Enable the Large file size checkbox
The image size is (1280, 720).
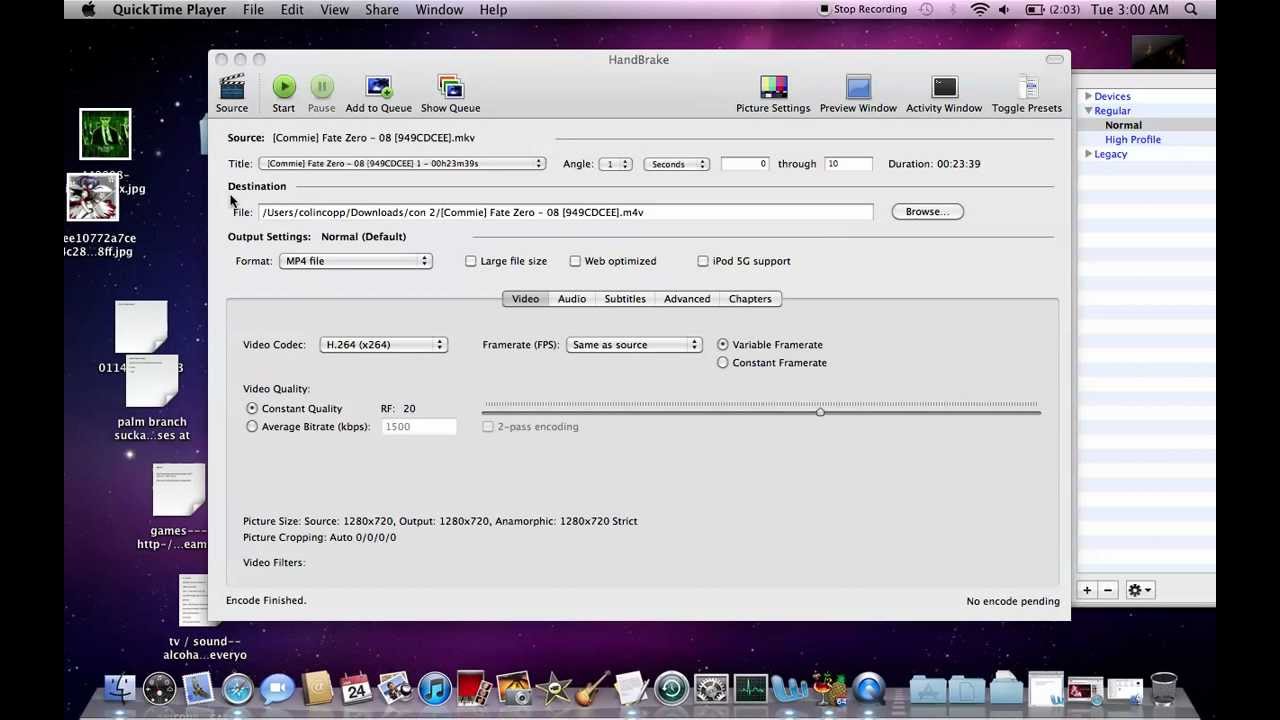(471, 261)
